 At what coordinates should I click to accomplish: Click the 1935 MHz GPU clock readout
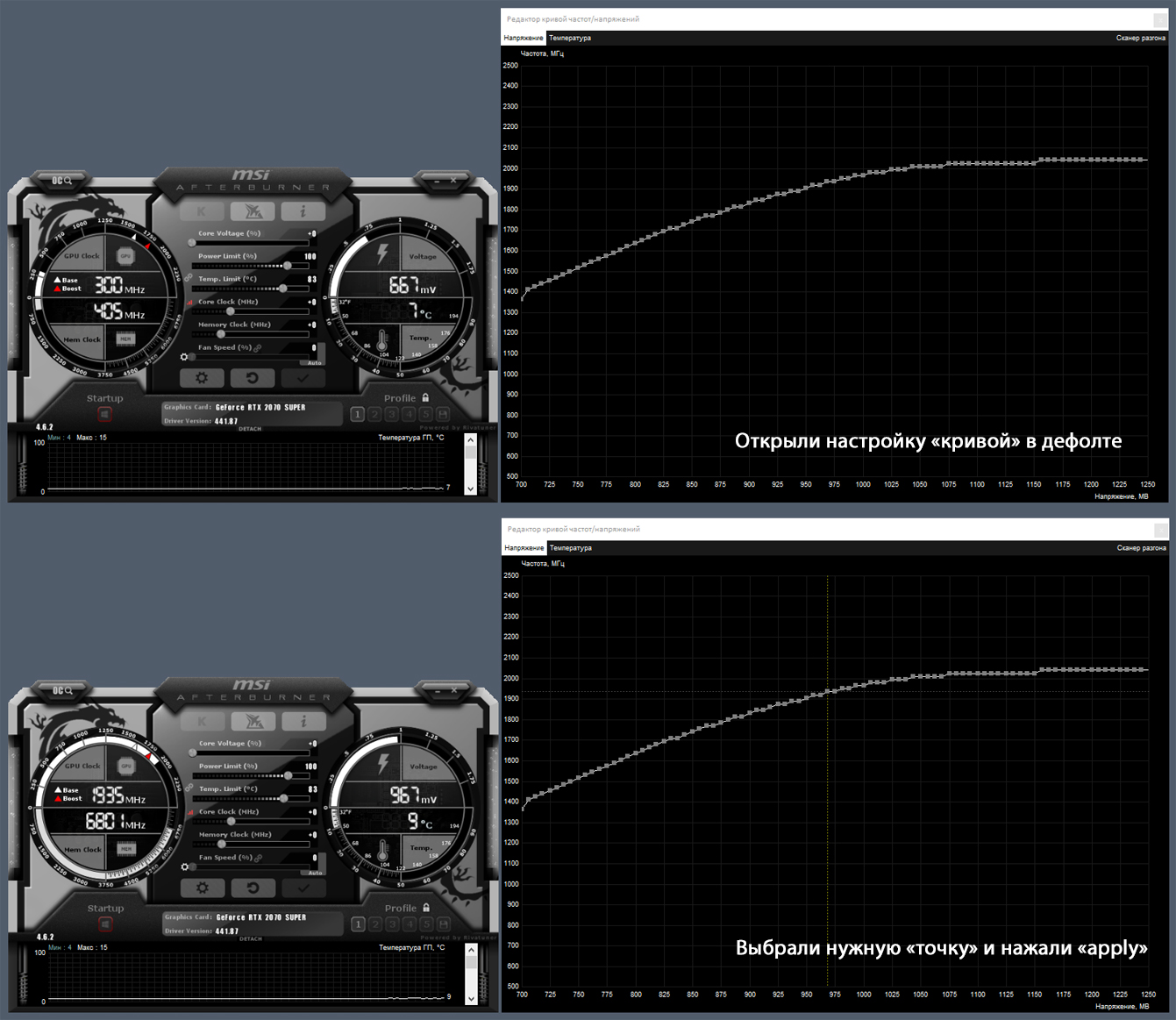(x=118, y=796)
